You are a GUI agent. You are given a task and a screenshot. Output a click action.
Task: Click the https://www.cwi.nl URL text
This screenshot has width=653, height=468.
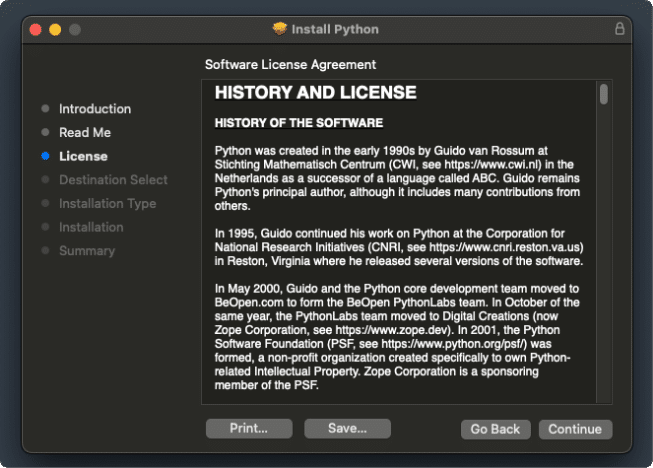coord(493,164)
